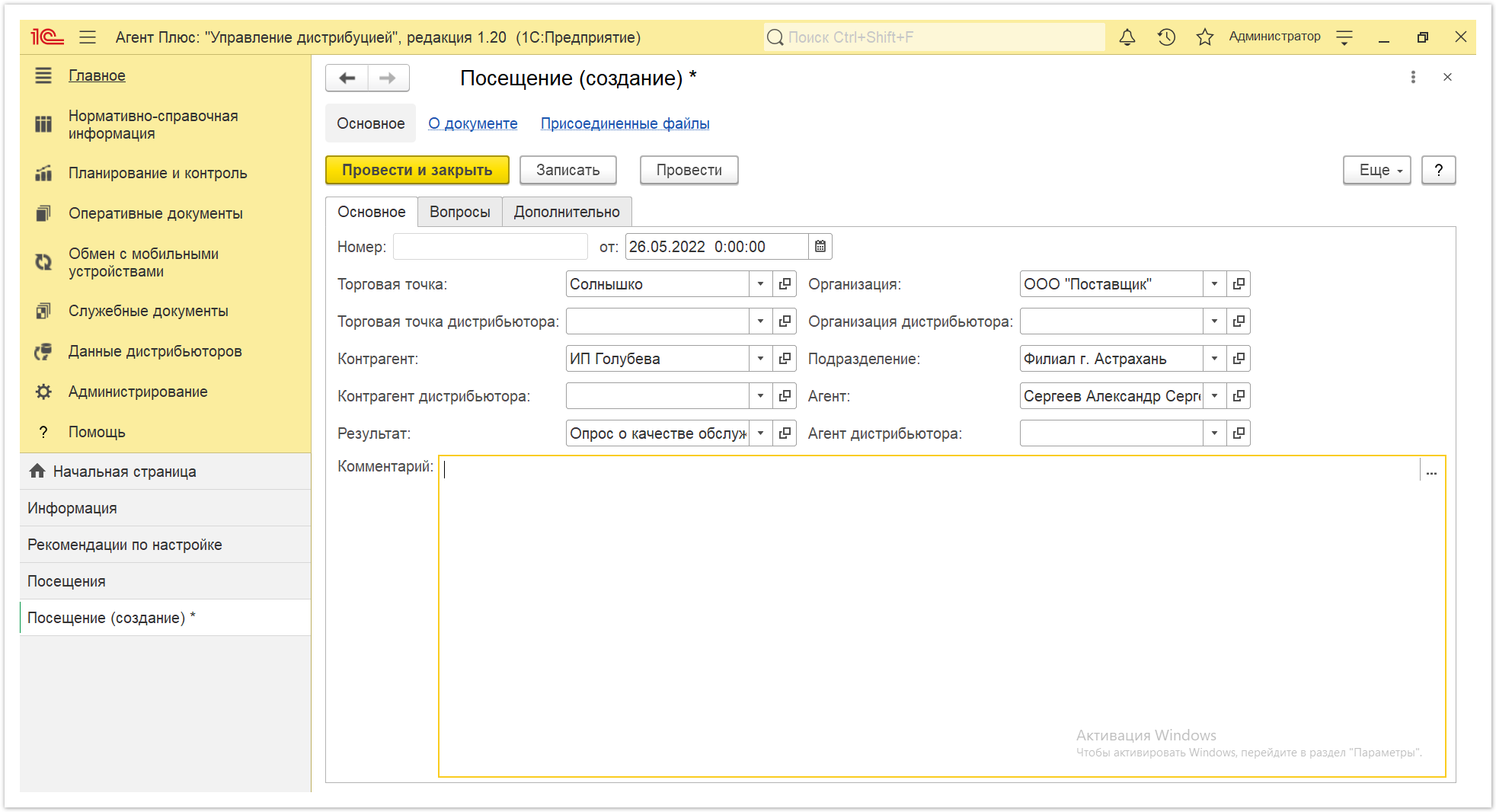This screenshot has height=812, width=1496.
Task: Expand the Торговая точка dropdown
Action: [760, 284]
